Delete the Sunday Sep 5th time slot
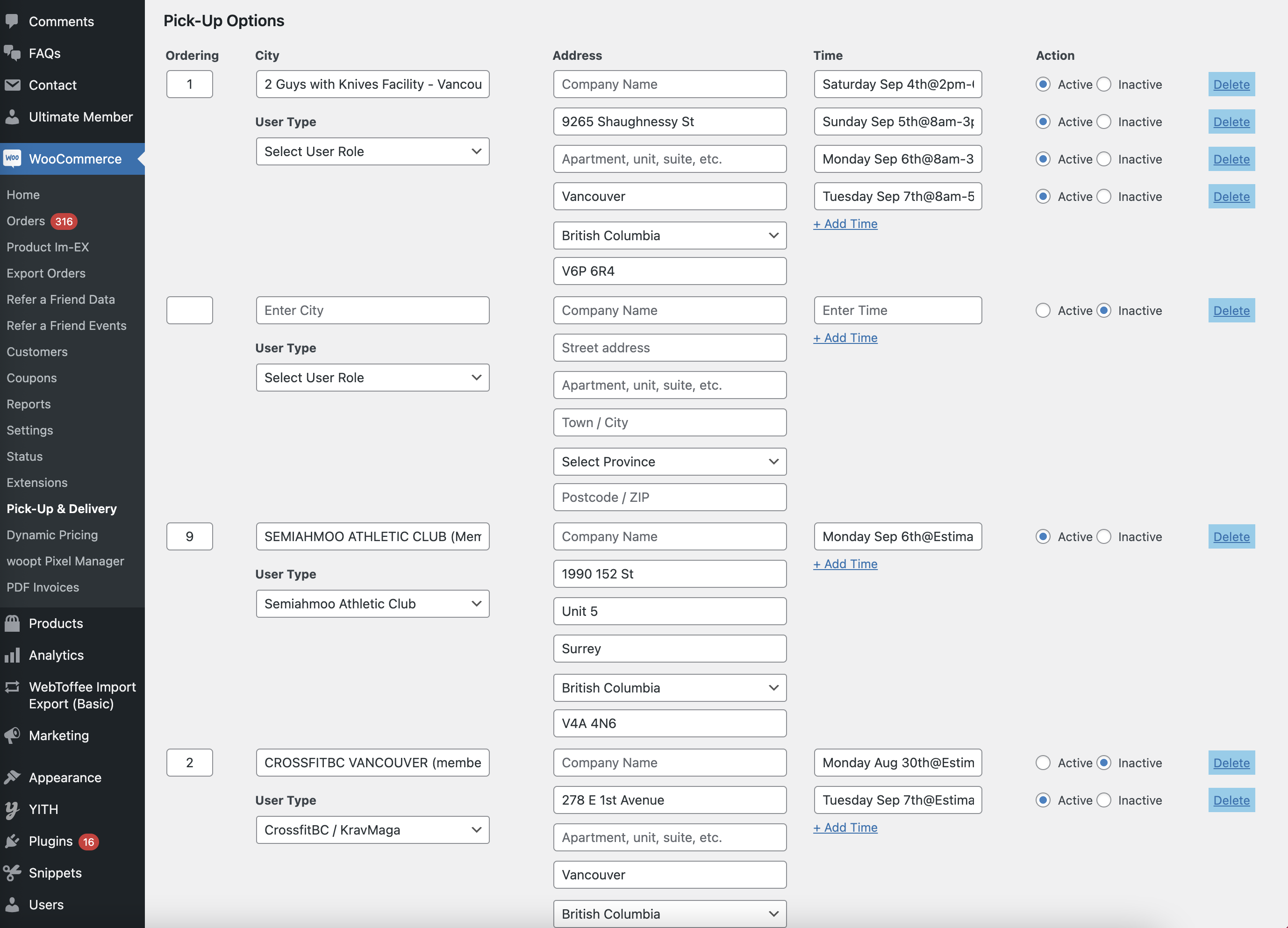 pyautogui.click(x=1231, y=122)
